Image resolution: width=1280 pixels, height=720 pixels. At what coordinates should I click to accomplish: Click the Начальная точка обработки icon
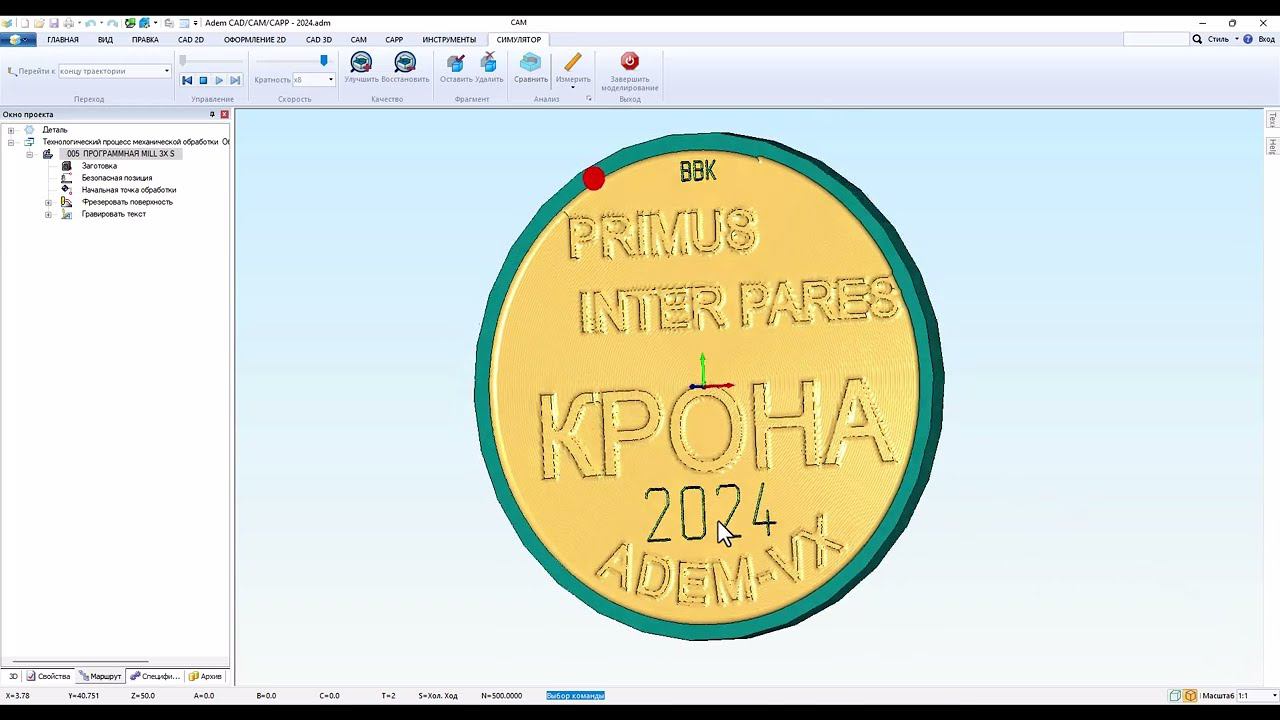[66, 190]
